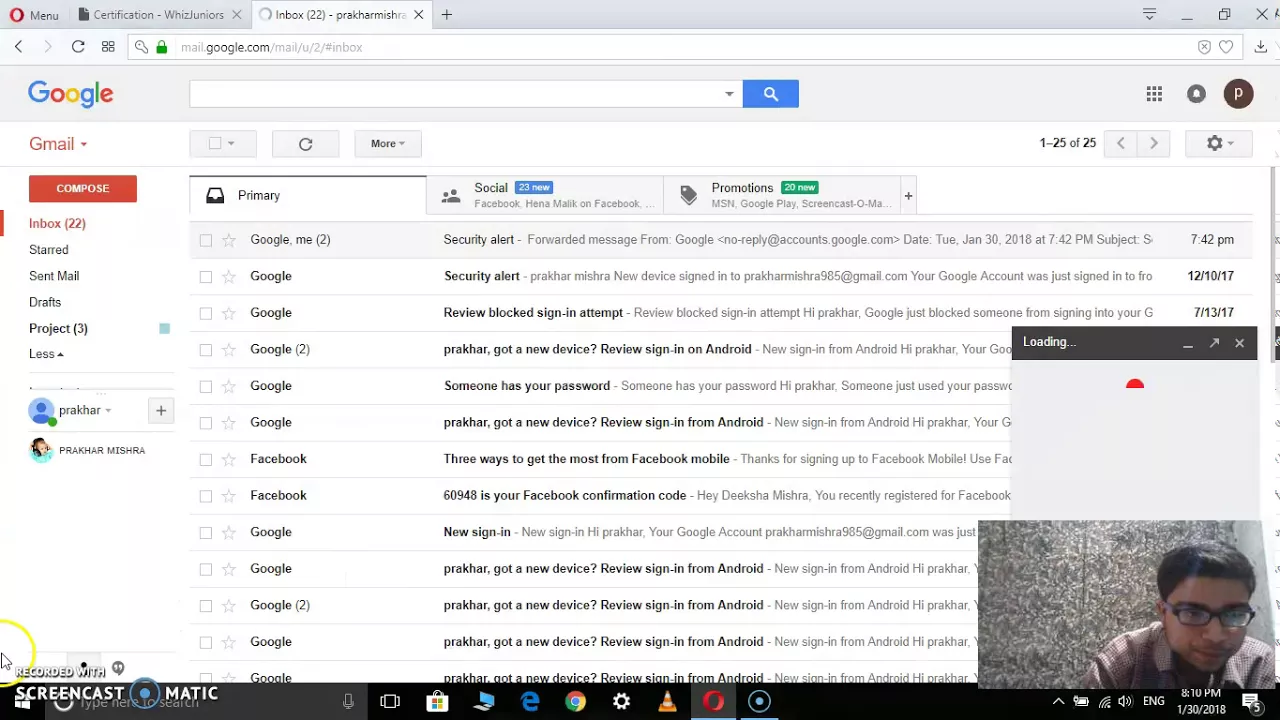This screenshot has width=1280, height=720.
Task: Select checkbox for Review blocked sign-in email
Action: pos(206,313)
